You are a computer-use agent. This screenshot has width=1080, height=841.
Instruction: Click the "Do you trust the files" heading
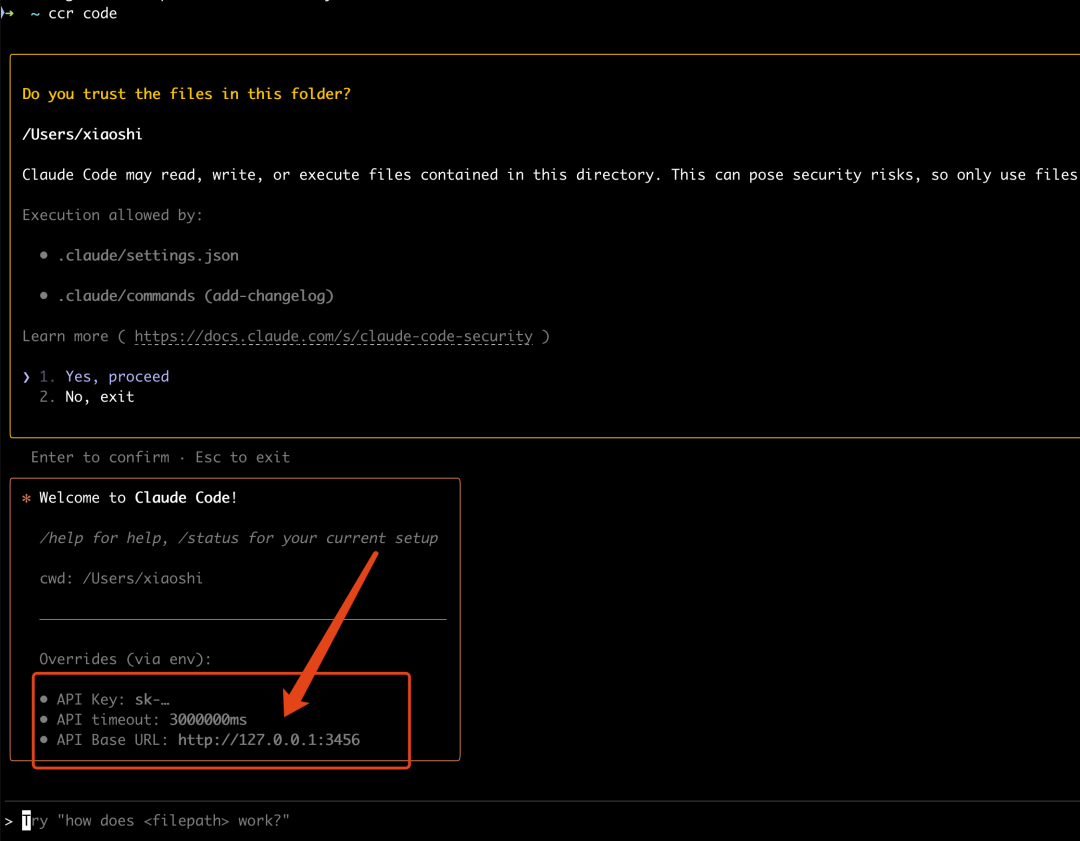coord(186,94)
